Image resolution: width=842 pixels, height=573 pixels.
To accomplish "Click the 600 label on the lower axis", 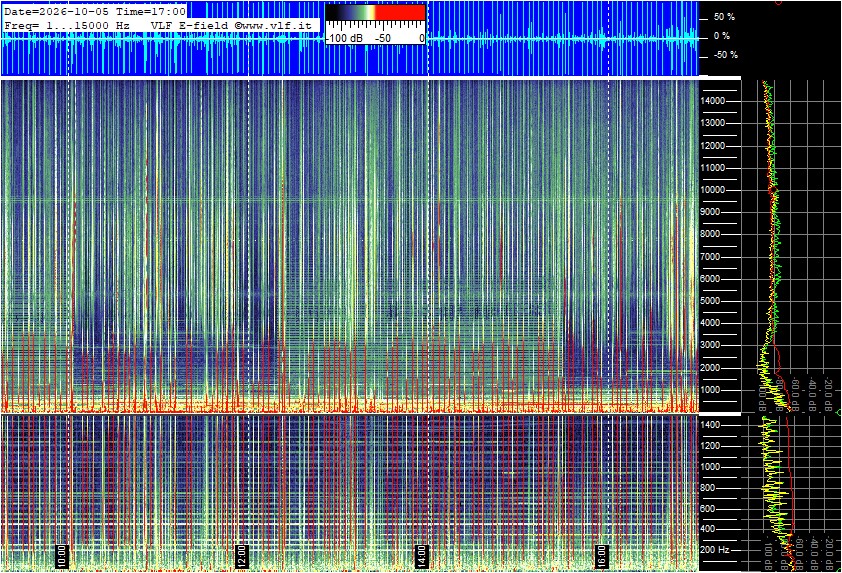I will (x=707, y=509).
